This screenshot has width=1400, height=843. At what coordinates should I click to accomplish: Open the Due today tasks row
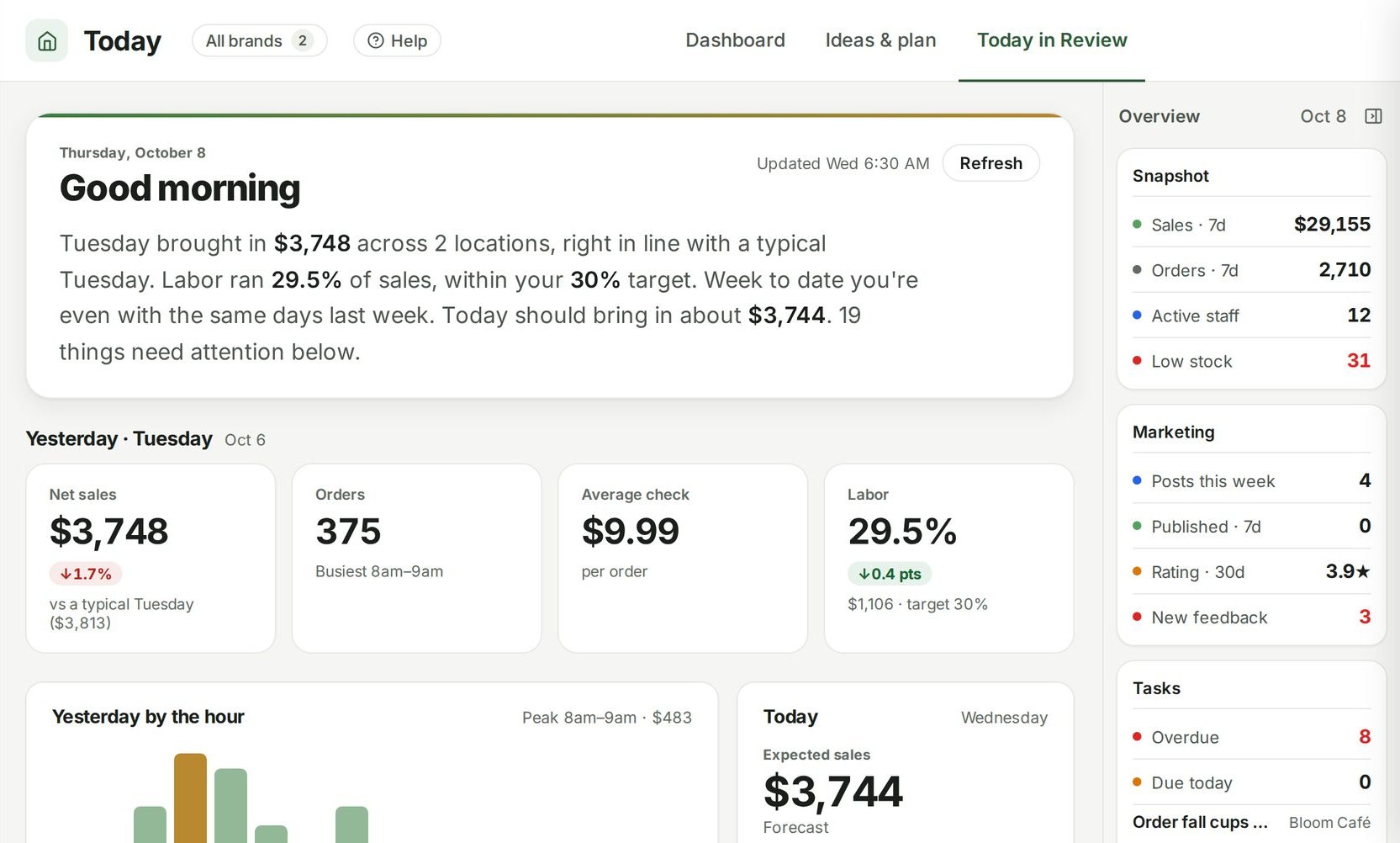tap(1251, 782)
